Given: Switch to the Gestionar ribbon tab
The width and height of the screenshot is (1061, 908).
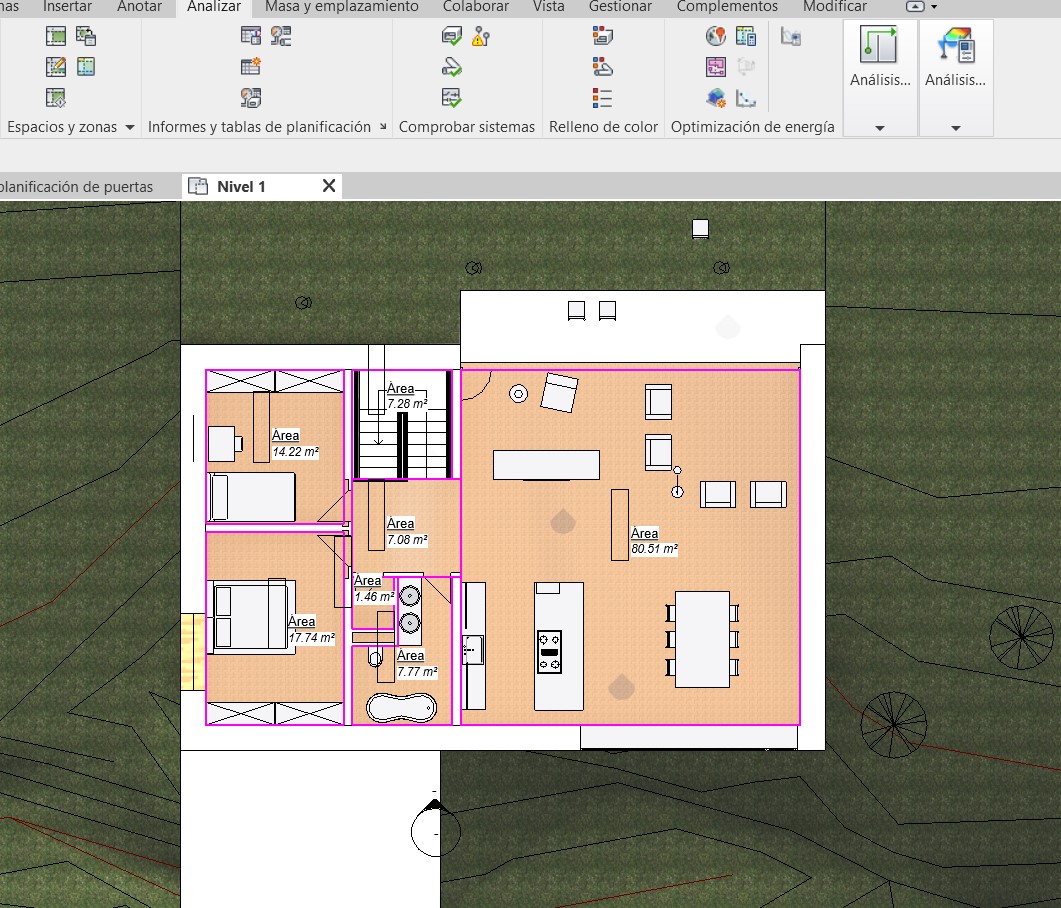Looking at the screenshot, I should pos(620,7).
